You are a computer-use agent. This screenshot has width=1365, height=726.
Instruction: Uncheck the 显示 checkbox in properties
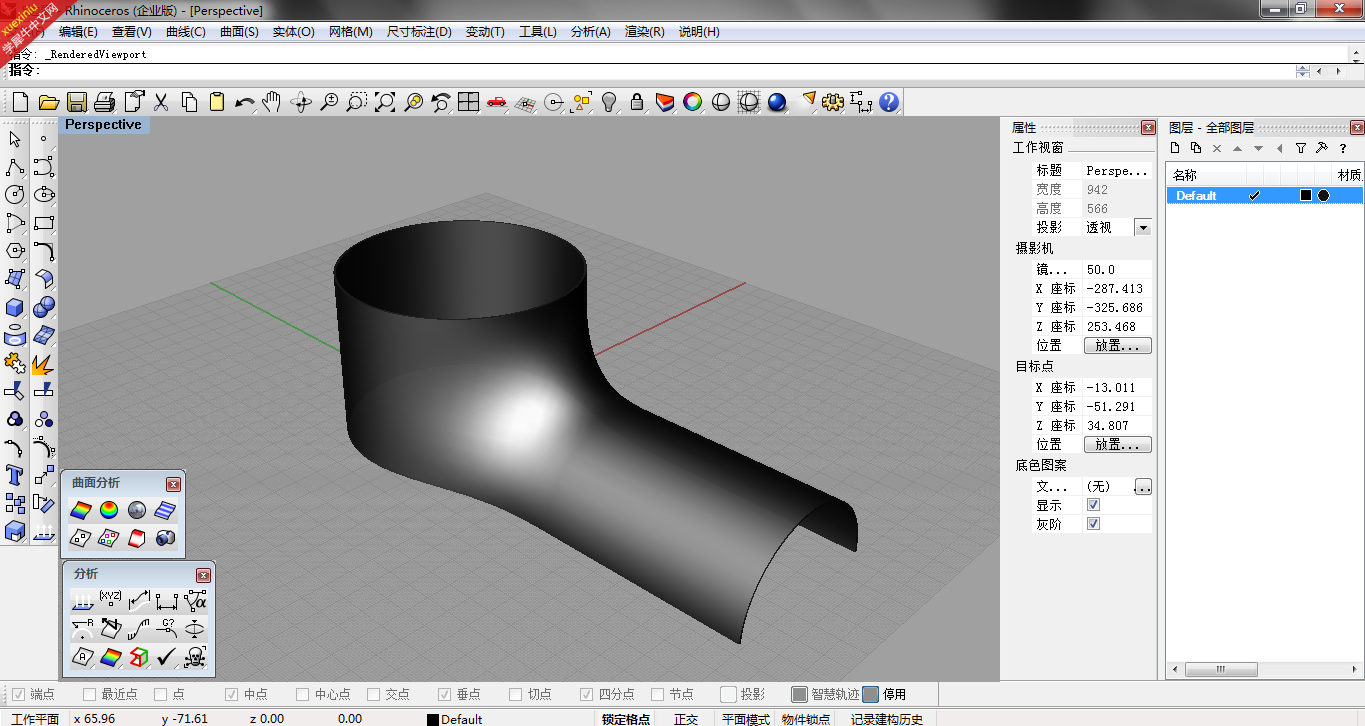1093,505
